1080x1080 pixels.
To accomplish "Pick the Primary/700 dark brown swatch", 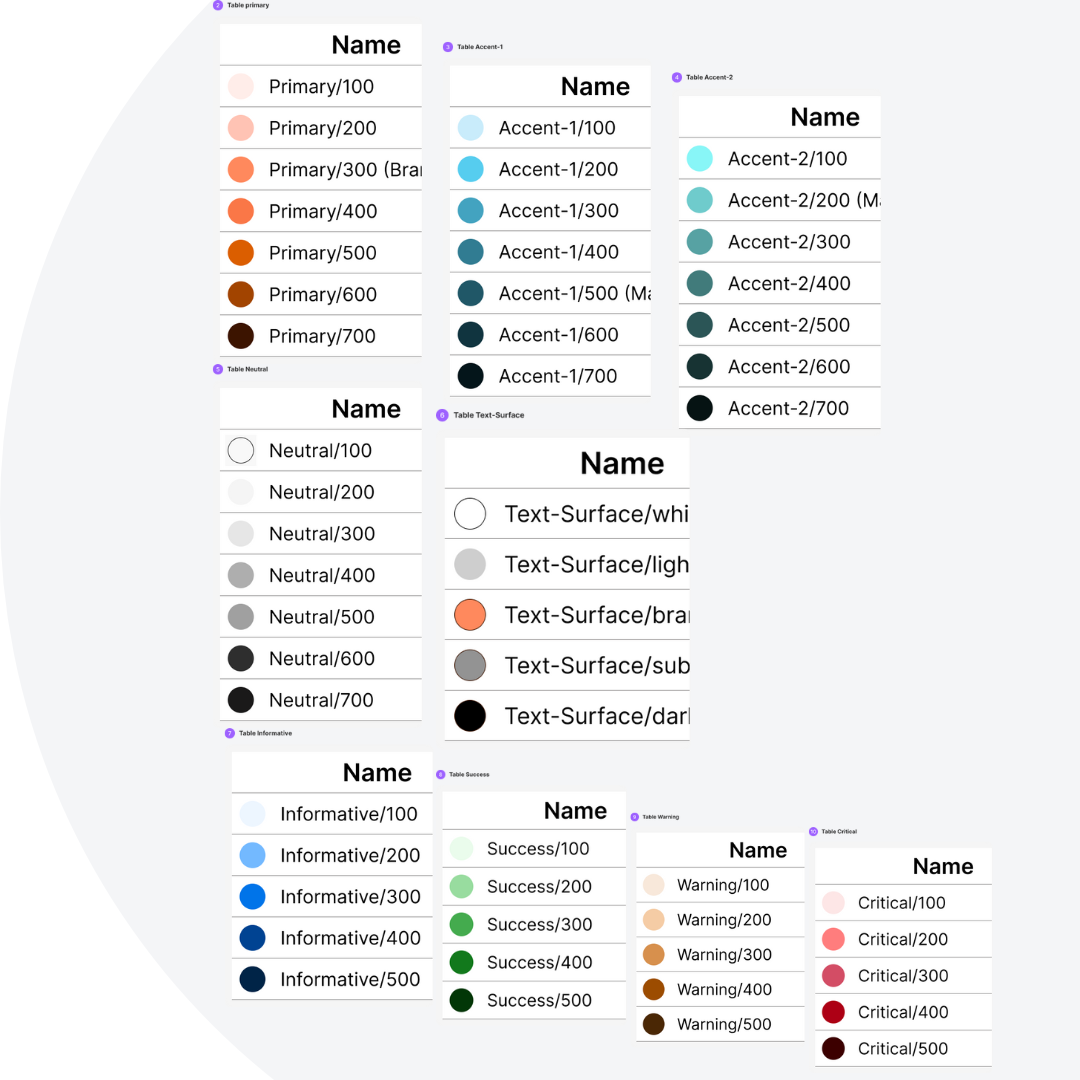I will click(x=241, y=336).
